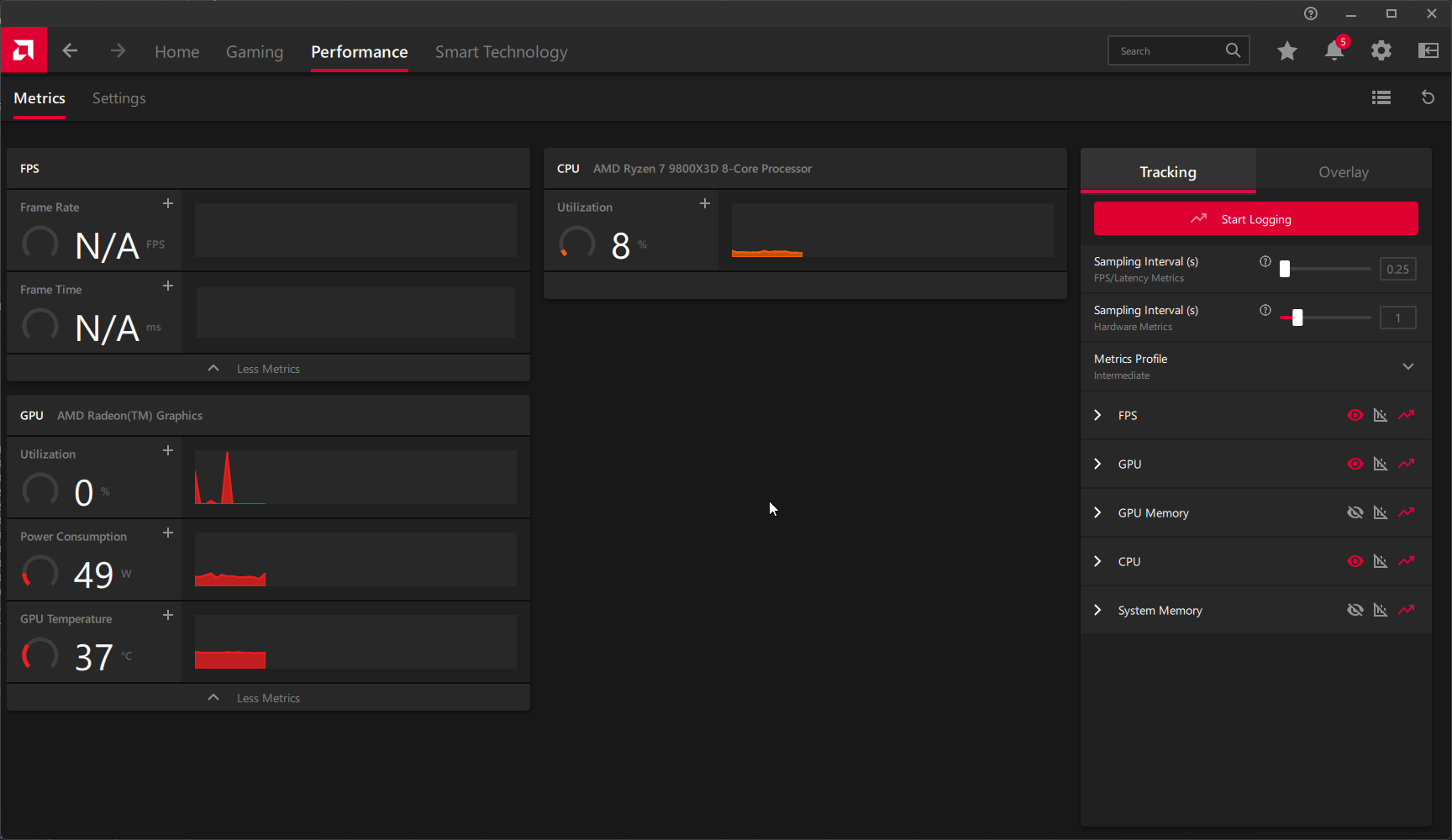1452x840 pixels.
Task: Toggle GPU Memory logging trend icon
Action: 1407,512
